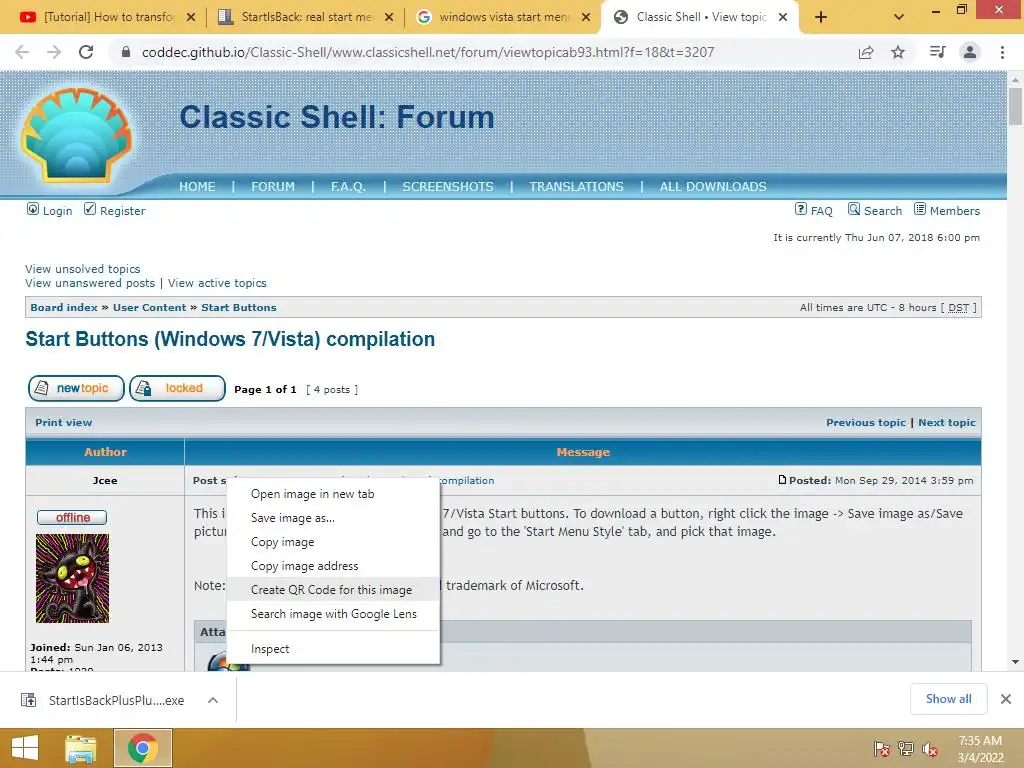Close the YouTube Tutorial tab
Image resolution: width=1024 pixels, height=768 pixels.
click(x=191, y=17)
